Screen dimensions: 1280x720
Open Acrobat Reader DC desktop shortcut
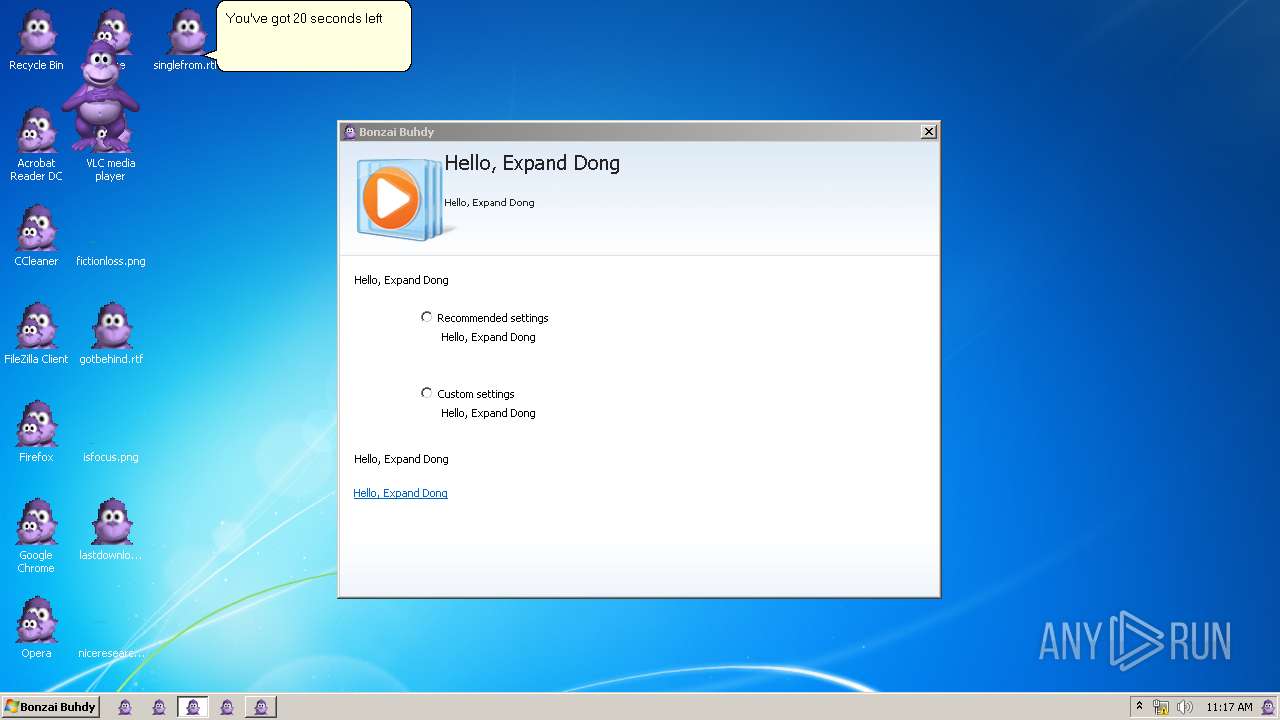click(x=36, y=145)
